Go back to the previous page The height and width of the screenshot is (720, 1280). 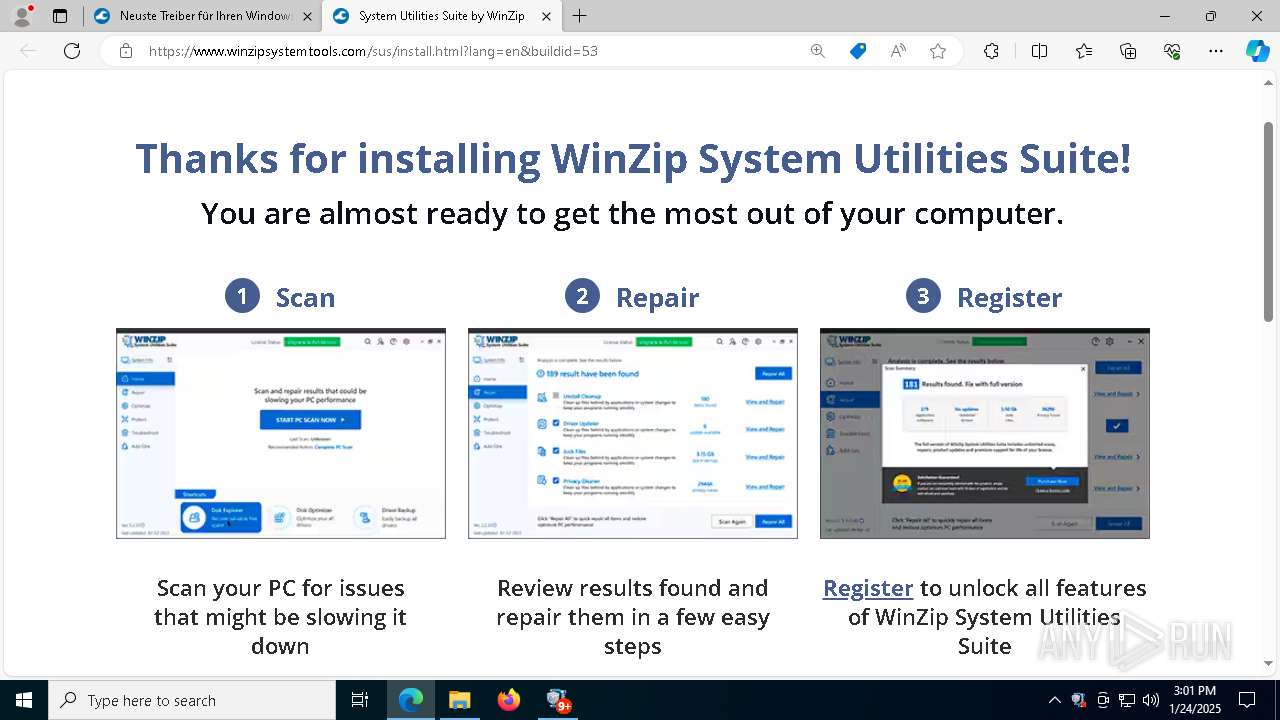point(28,51)
